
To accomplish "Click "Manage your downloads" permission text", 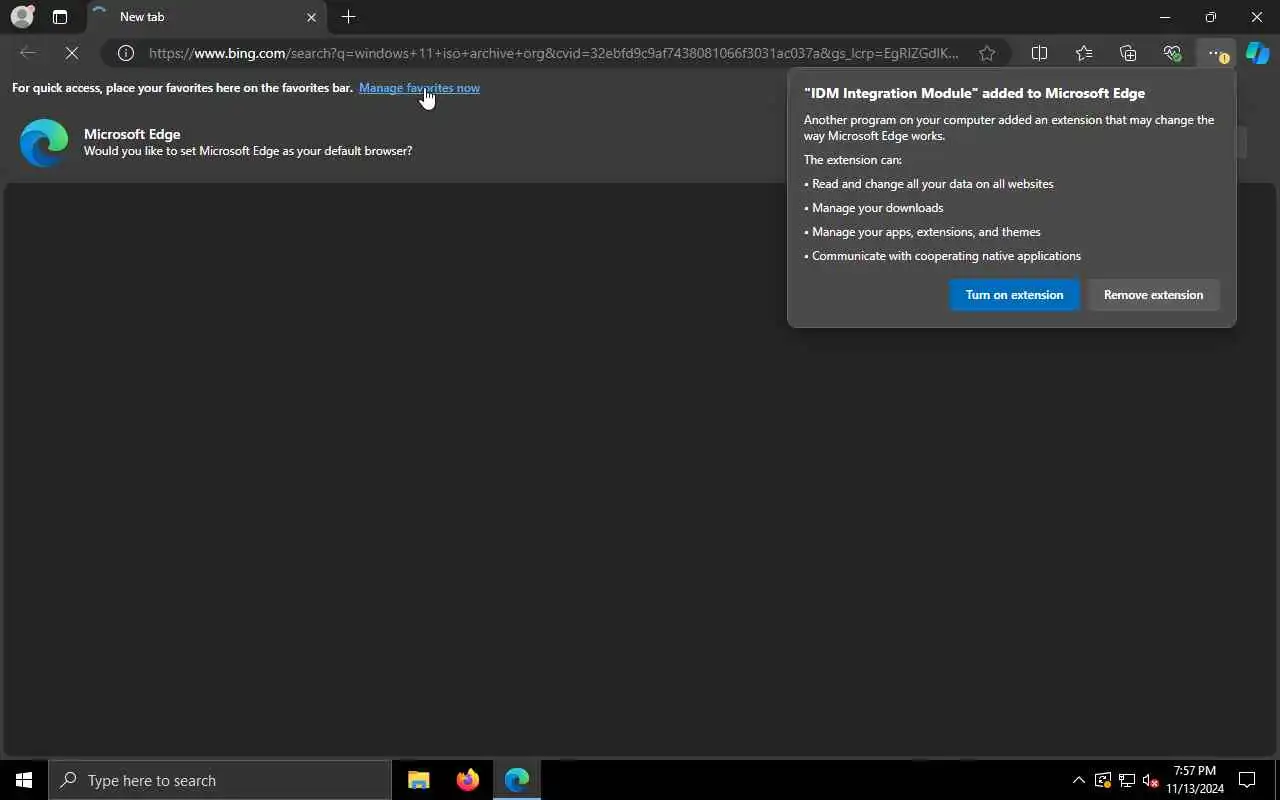I will pyautogui.click(x=877, y=208).
